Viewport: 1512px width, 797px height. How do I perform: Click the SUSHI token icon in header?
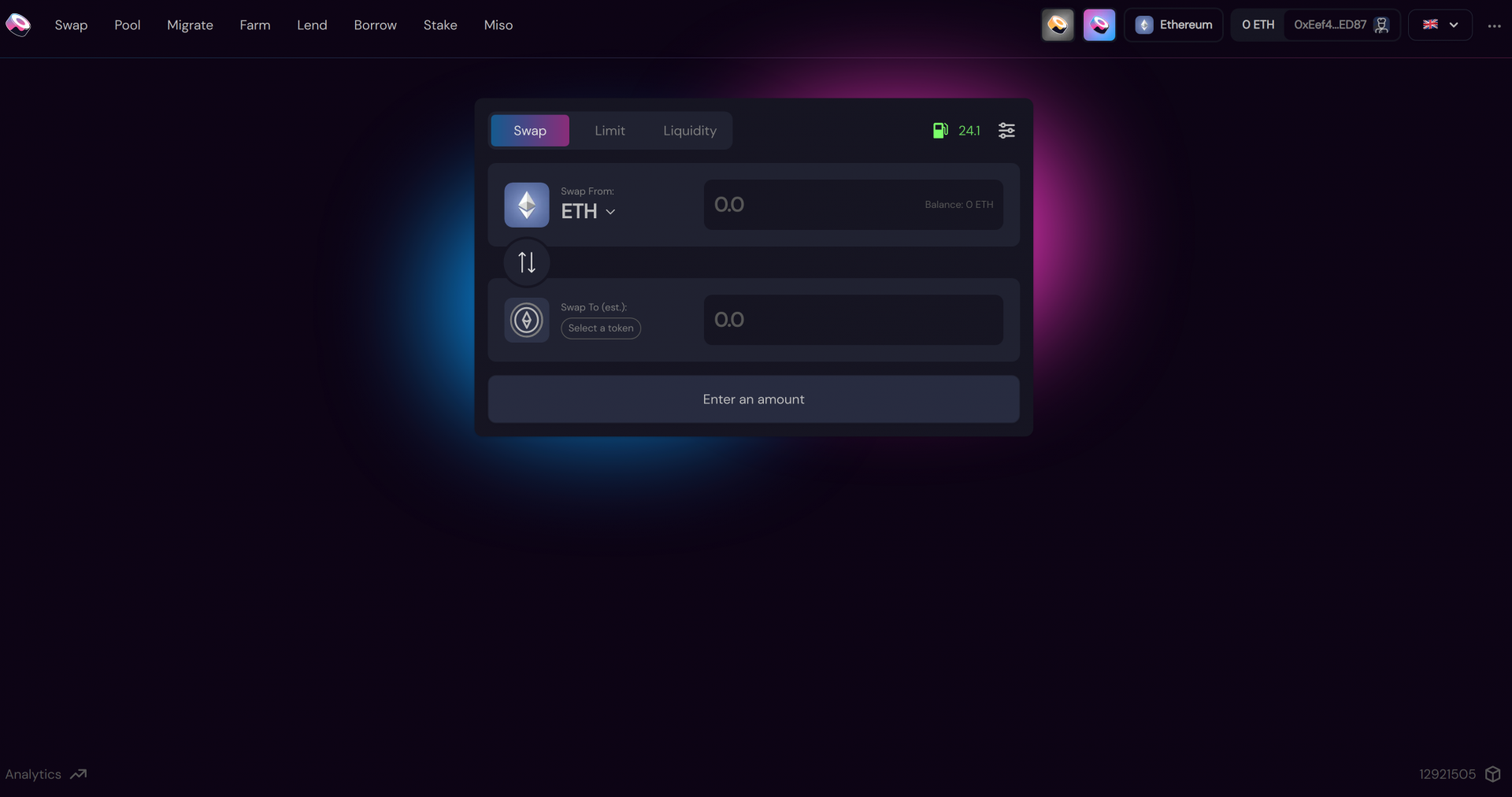1099,25
